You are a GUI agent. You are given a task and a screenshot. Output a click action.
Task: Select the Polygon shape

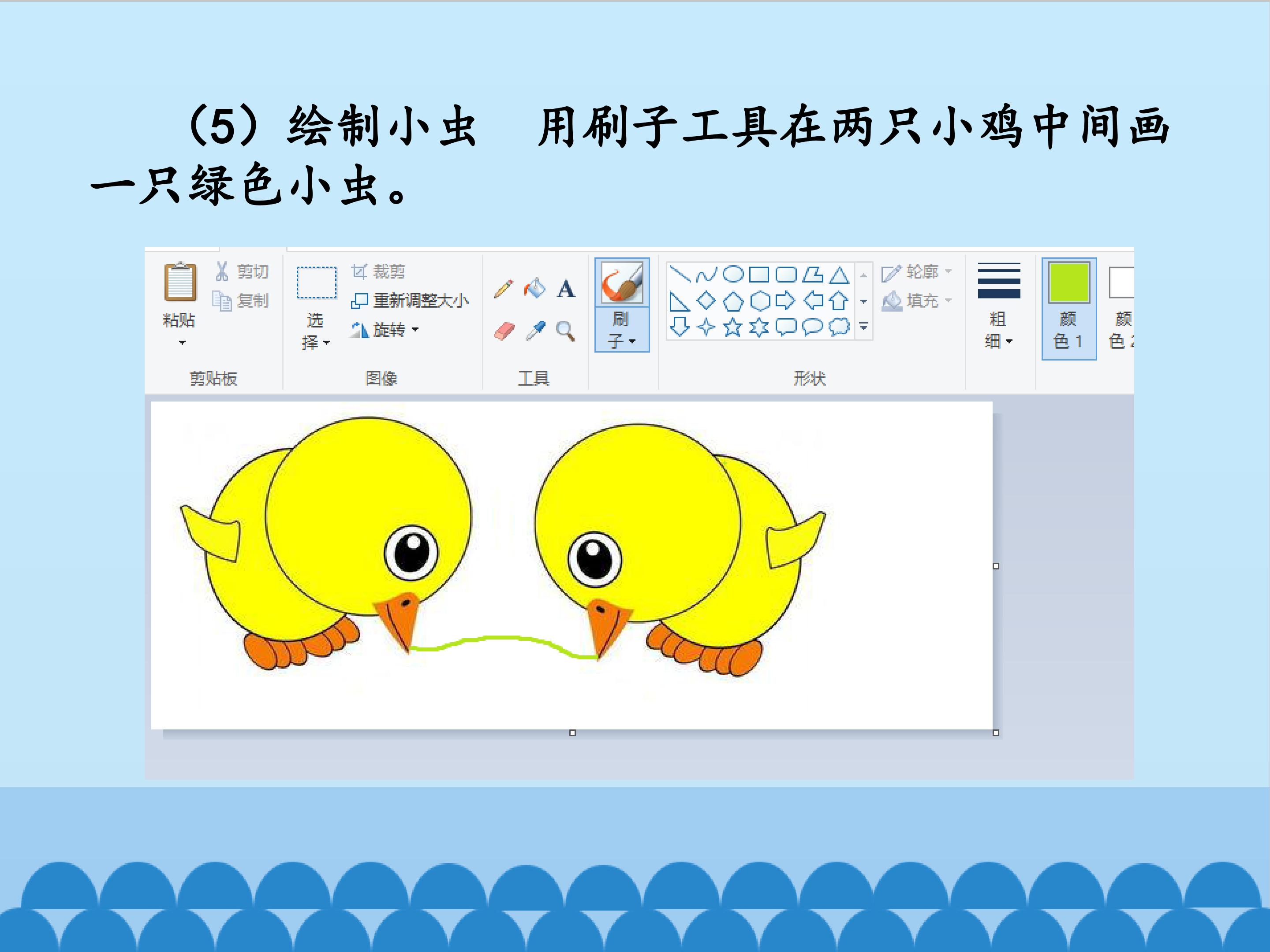coord(812,274)
